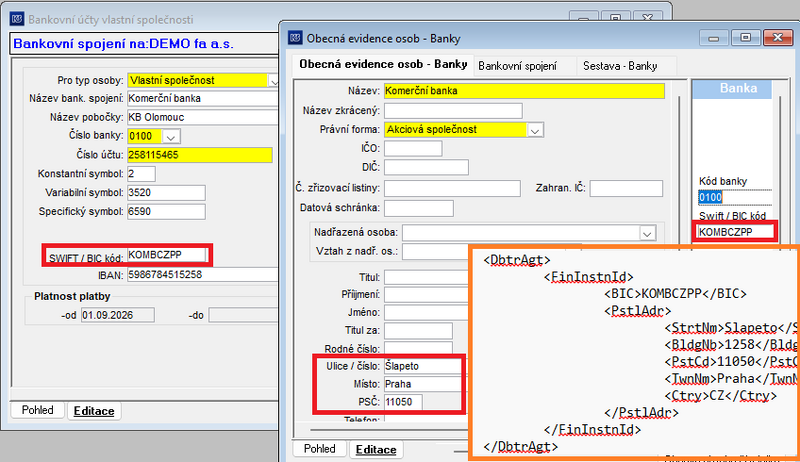The height and width of the screenshot is (462, 800).
Task: Open Editace tab in Bankovní účty window
Action: (94, 411)
